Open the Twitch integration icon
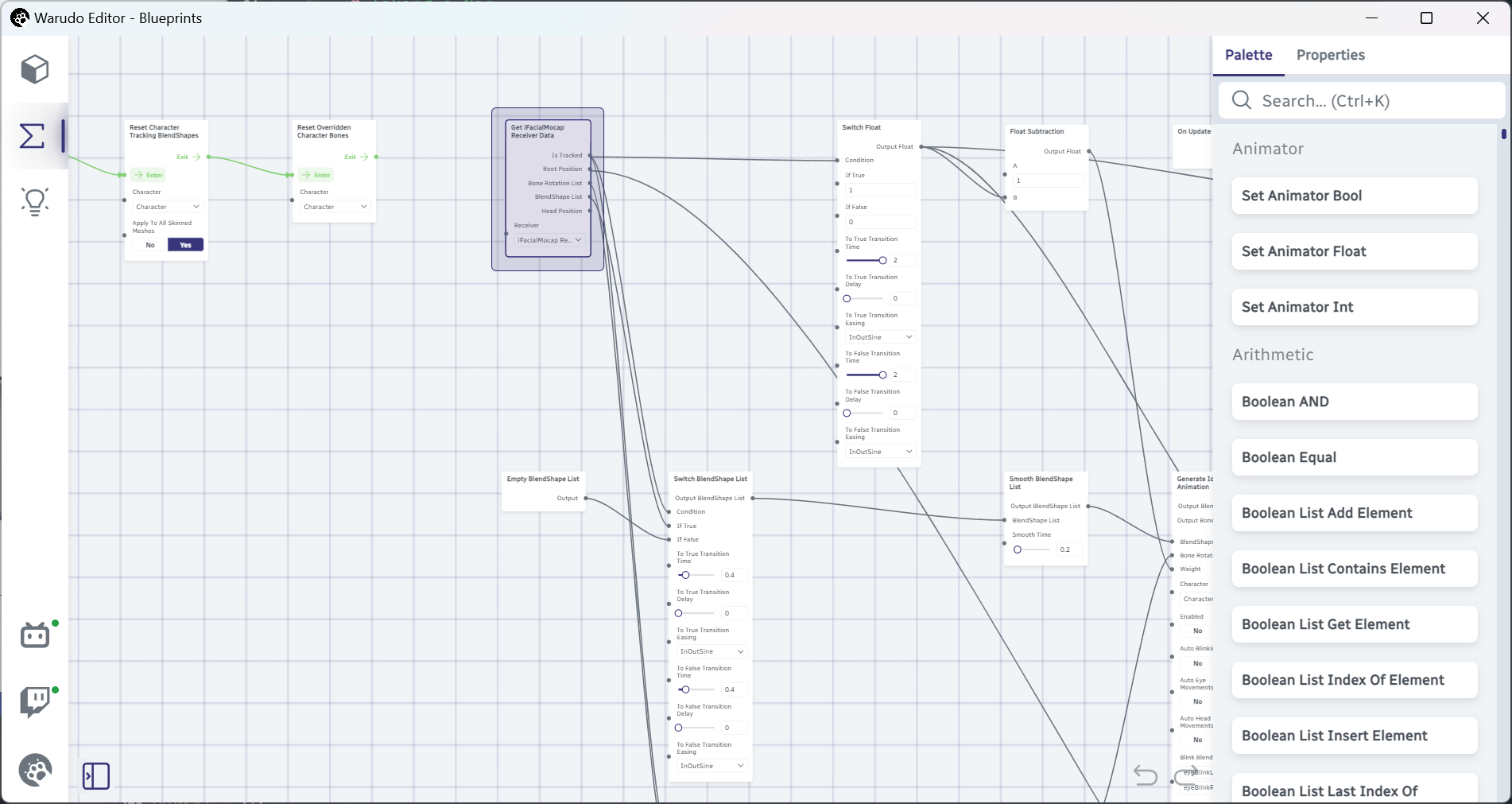The image size is (1512, 804). (35, 701)
